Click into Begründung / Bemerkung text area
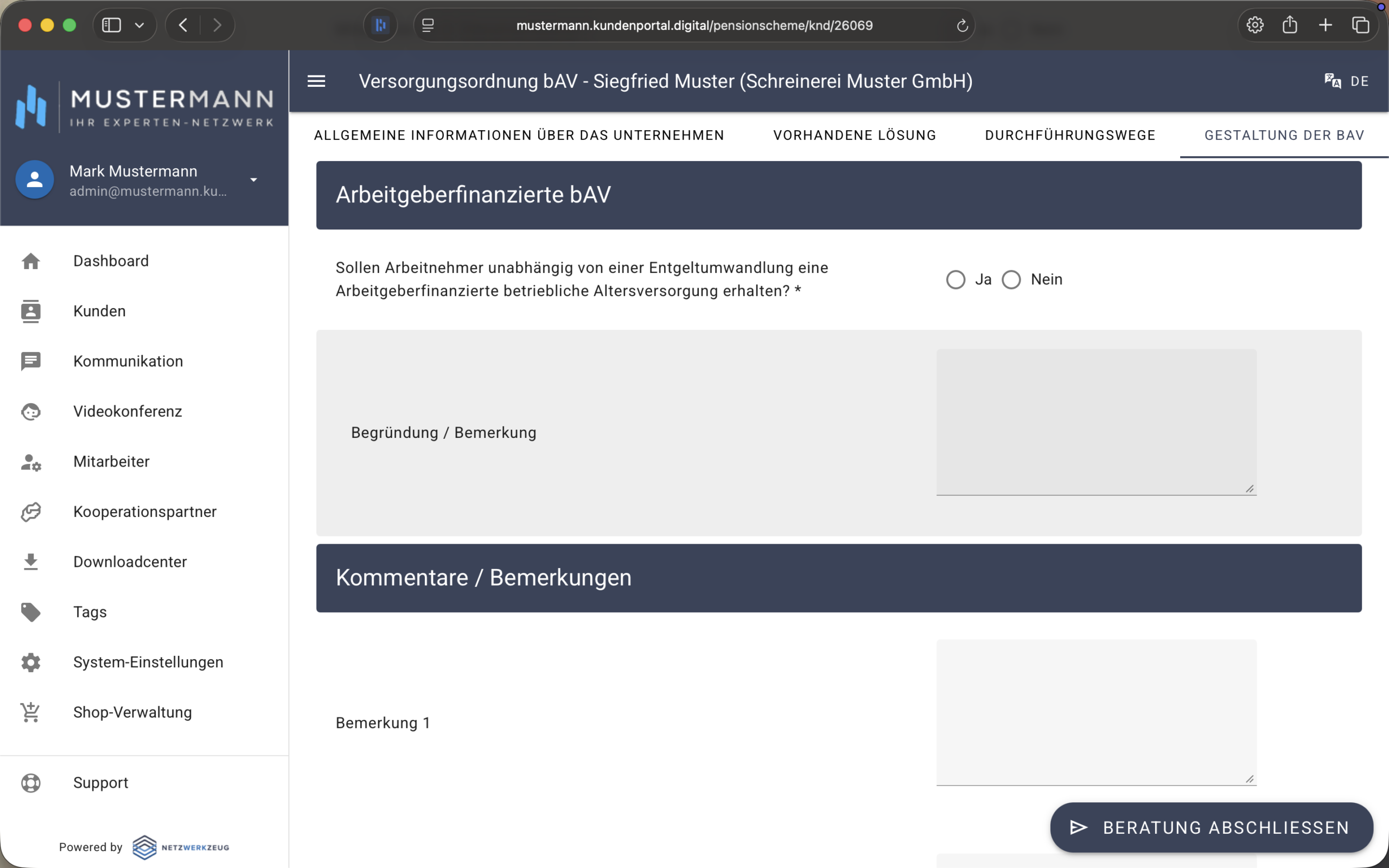 coord(1095,422)
